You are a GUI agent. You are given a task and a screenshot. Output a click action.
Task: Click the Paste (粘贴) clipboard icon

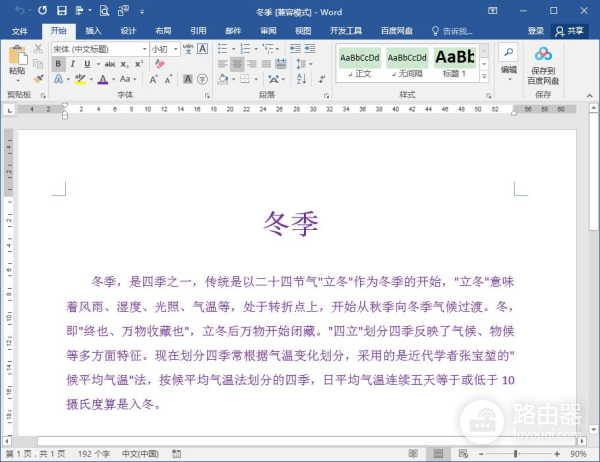tap(17, 59)
